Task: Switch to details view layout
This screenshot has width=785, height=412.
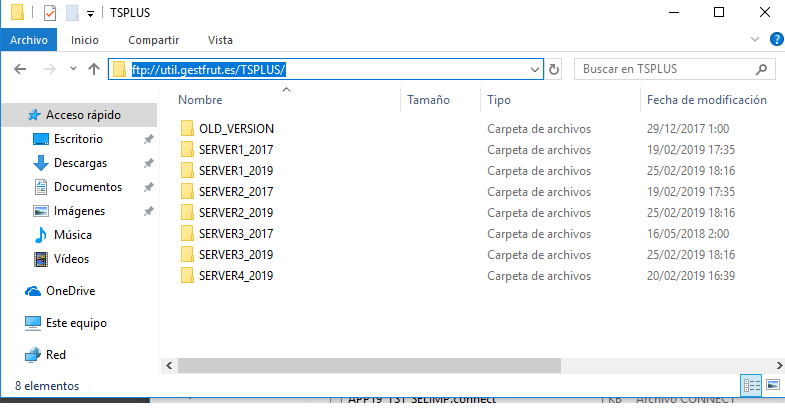Action: (752, 385)
